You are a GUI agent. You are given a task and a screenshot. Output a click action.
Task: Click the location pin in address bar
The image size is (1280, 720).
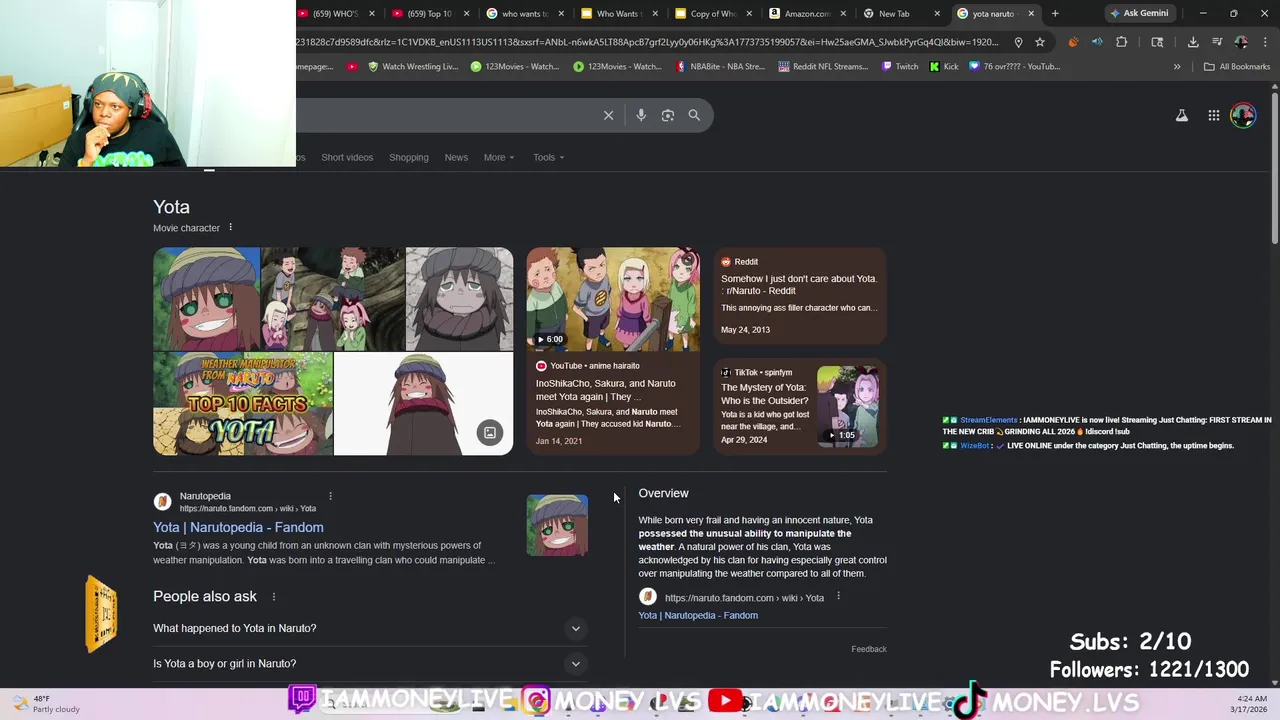click(x=1018, y=42)
